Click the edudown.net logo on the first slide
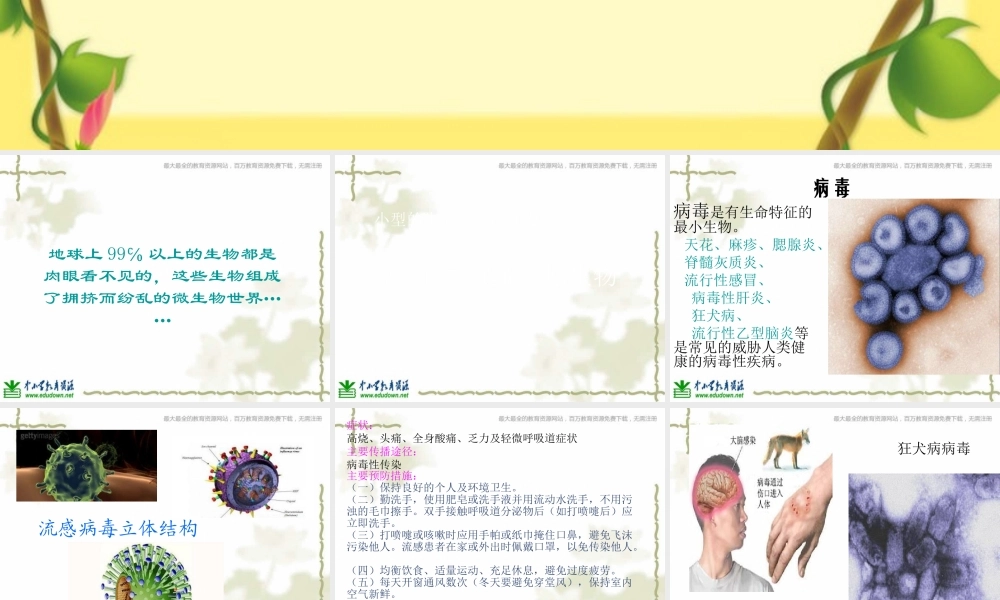1000x600 pixels. [38, 387]
